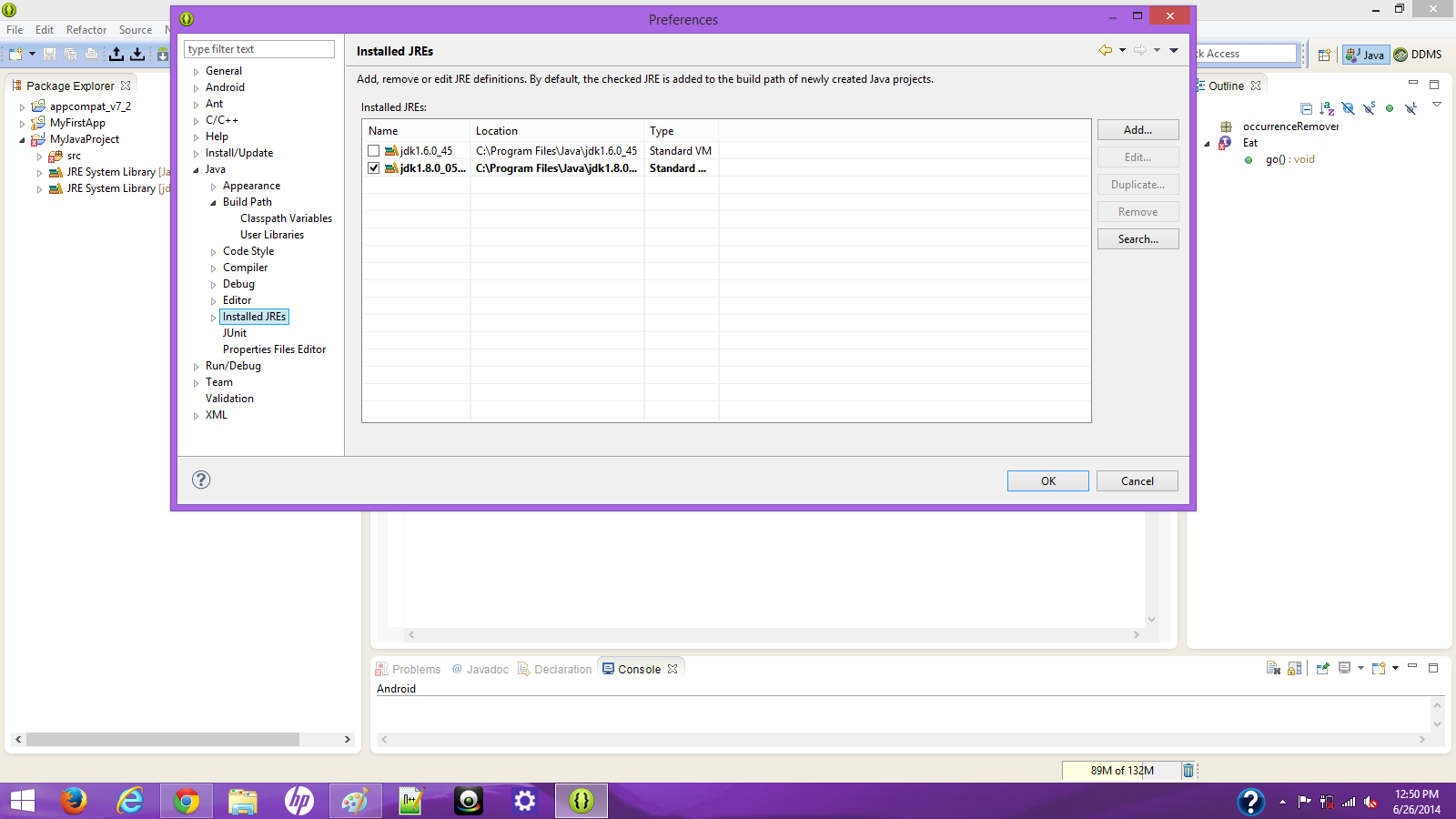Open HP app in taskbar
1456x819 pixels.
[x=299, y=801]
